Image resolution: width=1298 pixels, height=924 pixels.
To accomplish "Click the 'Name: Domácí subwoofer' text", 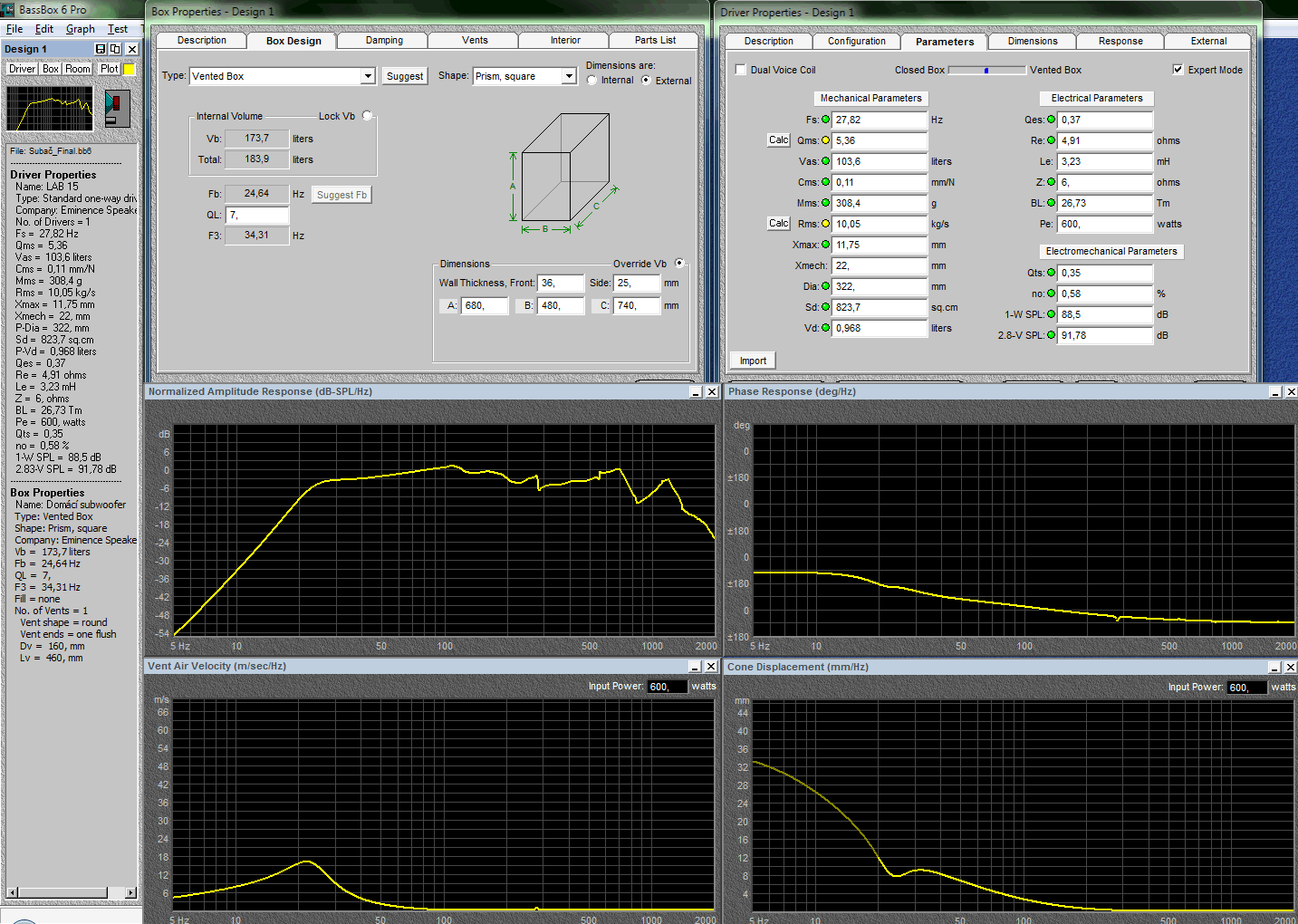I will click(x=71, y=505).
